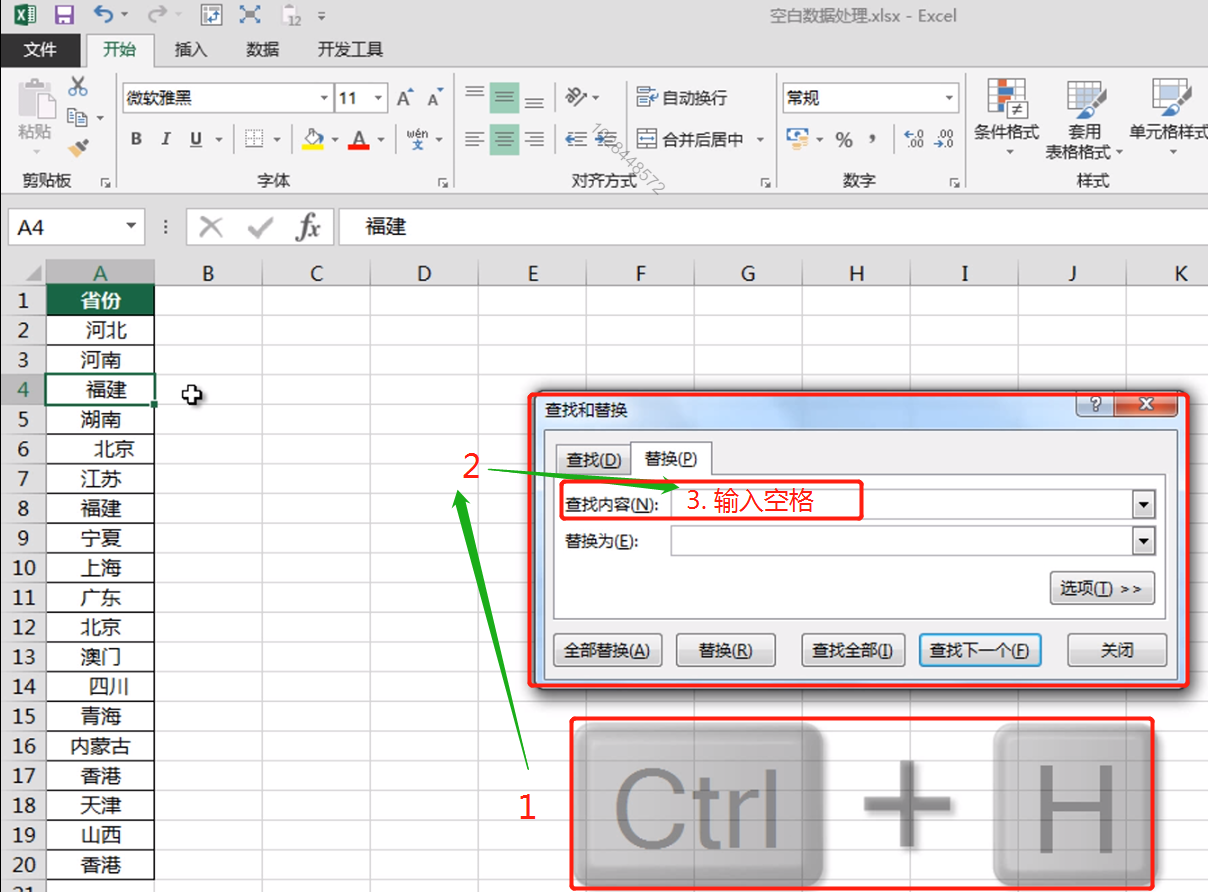The width and height of the screenshot is (1208, 892).
Task: Switch to the 开始 ribbon tab
Action: pyautogui.click(x=119, y=50)
